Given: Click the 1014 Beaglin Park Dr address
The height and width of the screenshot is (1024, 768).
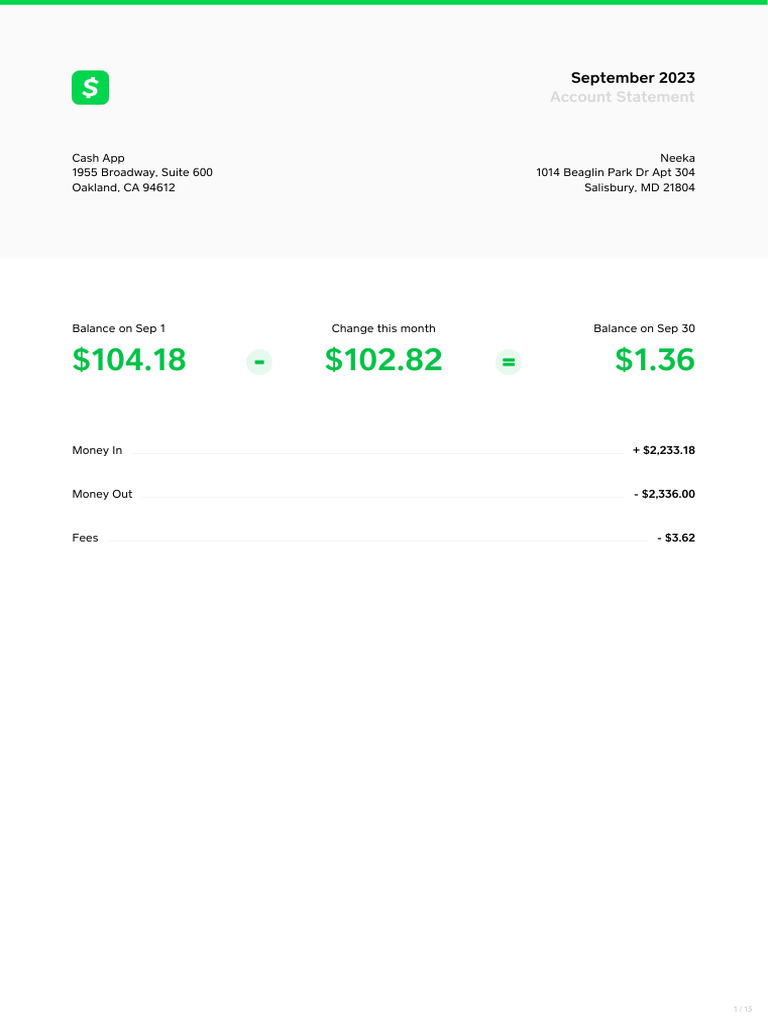Looking at the screenshot, I should [x=615, y=173].
